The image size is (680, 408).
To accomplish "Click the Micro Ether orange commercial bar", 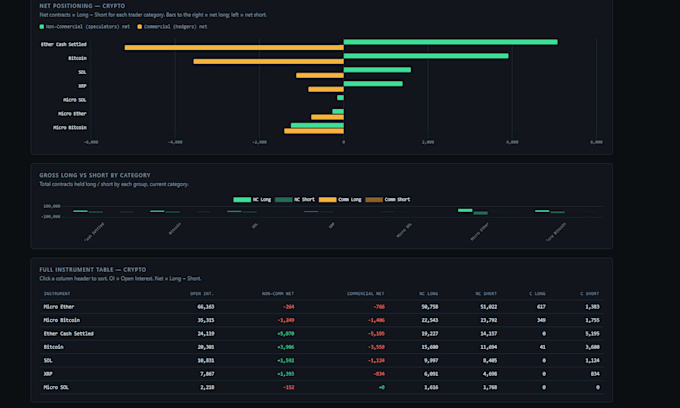I will pyautogui.click(x=327, y=117).
